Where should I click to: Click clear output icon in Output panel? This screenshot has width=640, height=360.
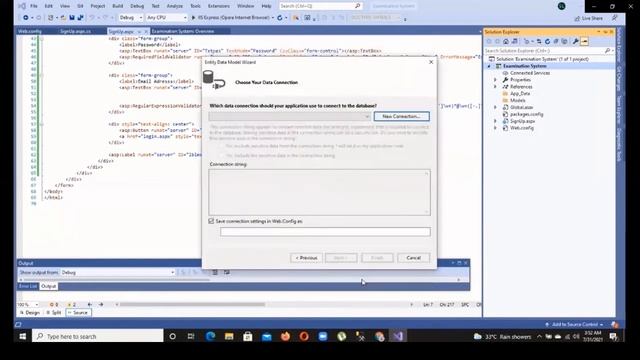click(x=215, y=272)
